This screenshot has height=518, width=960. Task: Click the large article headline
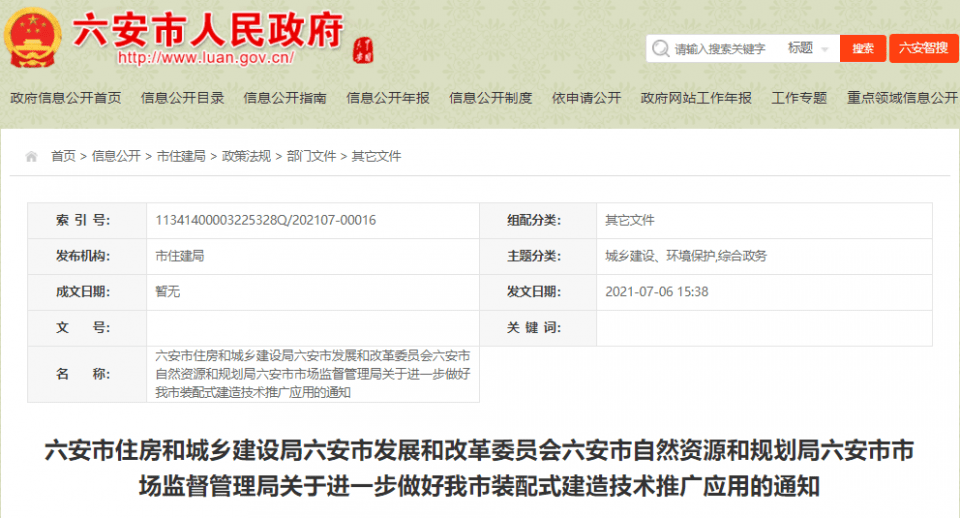(x=479, y=468)
